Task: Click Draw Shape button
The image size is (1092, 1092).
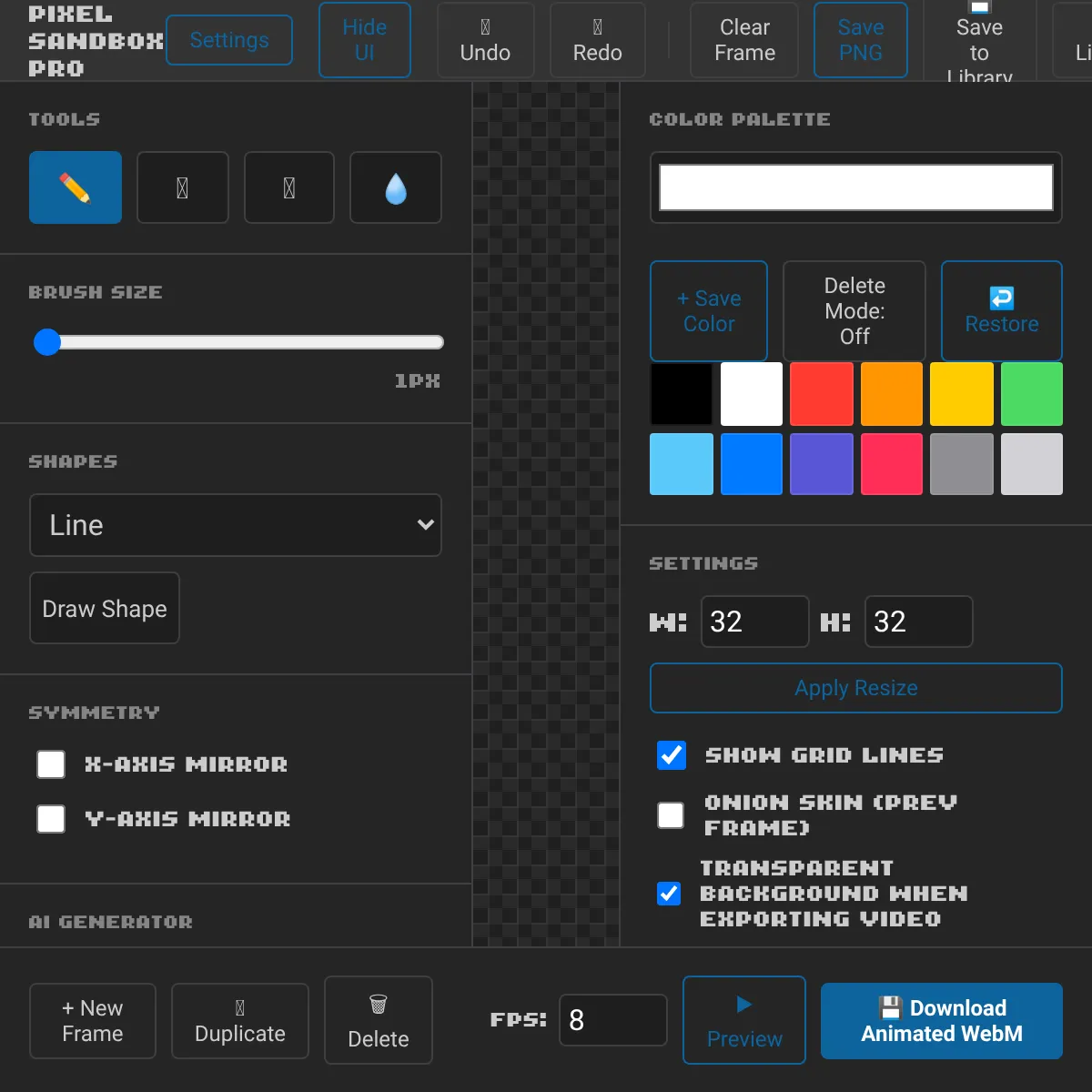Action: point(105,608)
